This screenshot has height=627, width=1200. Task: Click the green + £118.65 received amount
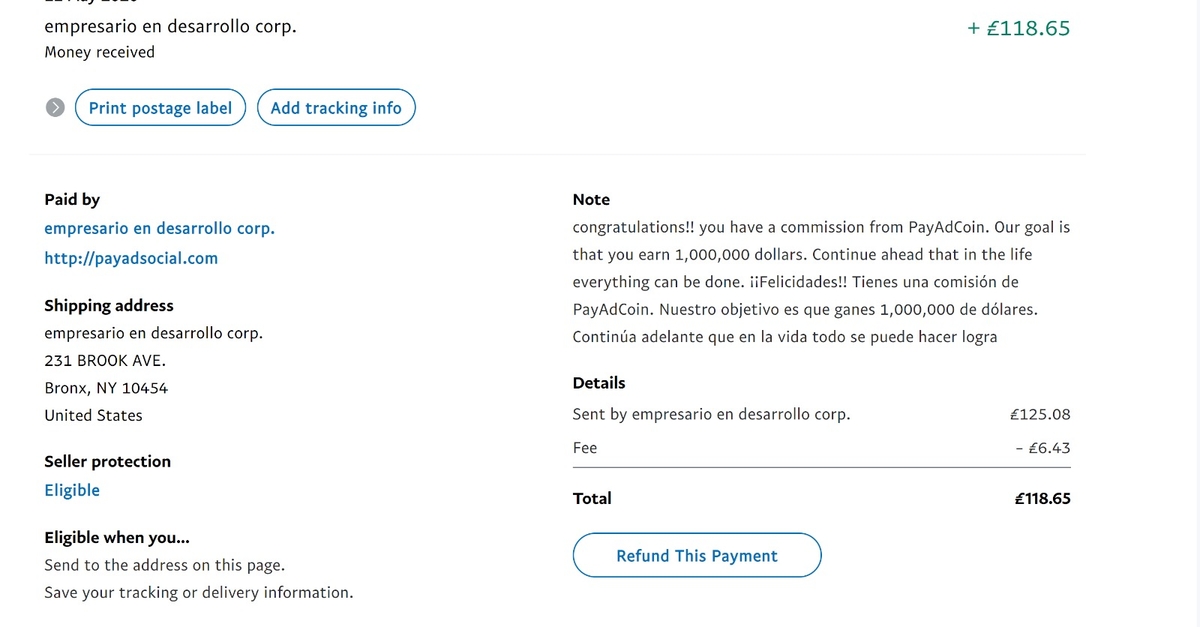[x=1018, y=28]
